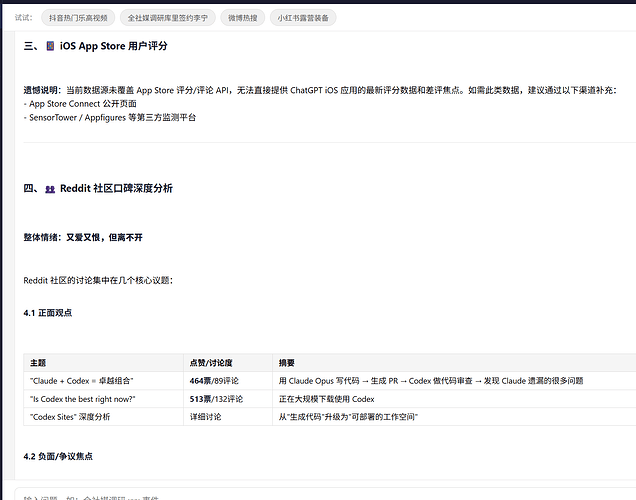The height and width of the screenshot is (500, 636).
Task: Choose the 微博热搜 suggestion chip
Action: coord(243,18)
